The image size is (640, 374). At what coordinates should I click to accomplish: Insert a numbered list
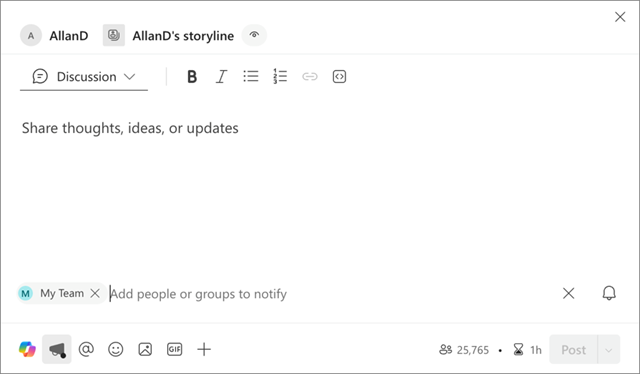(280, 76)
